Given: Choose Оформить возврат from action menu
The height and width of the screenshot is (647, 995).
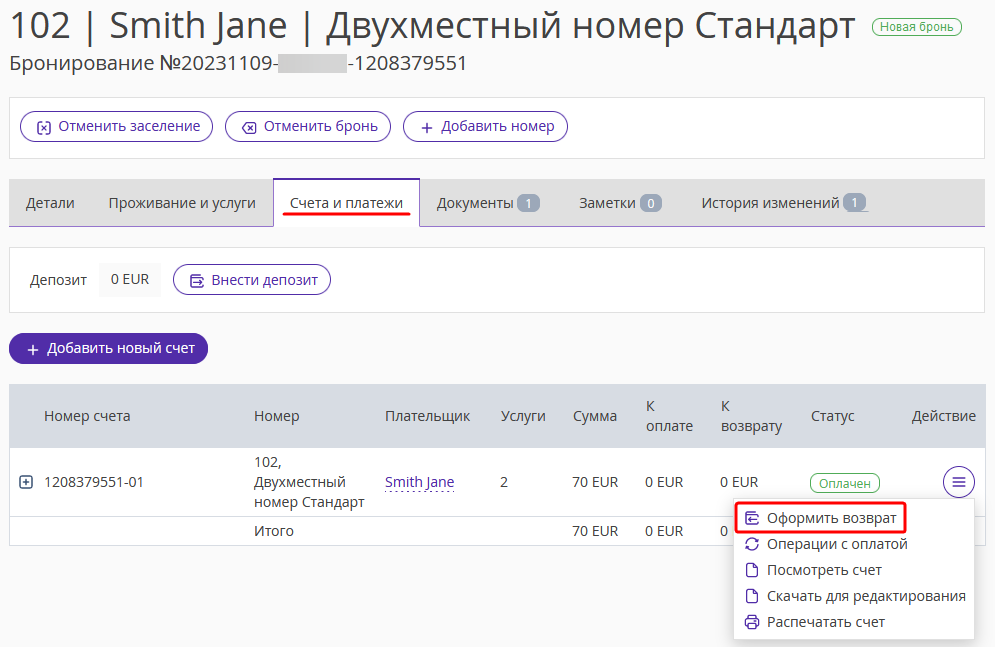Looking at the screenshot, I should (x=820, y=518).
